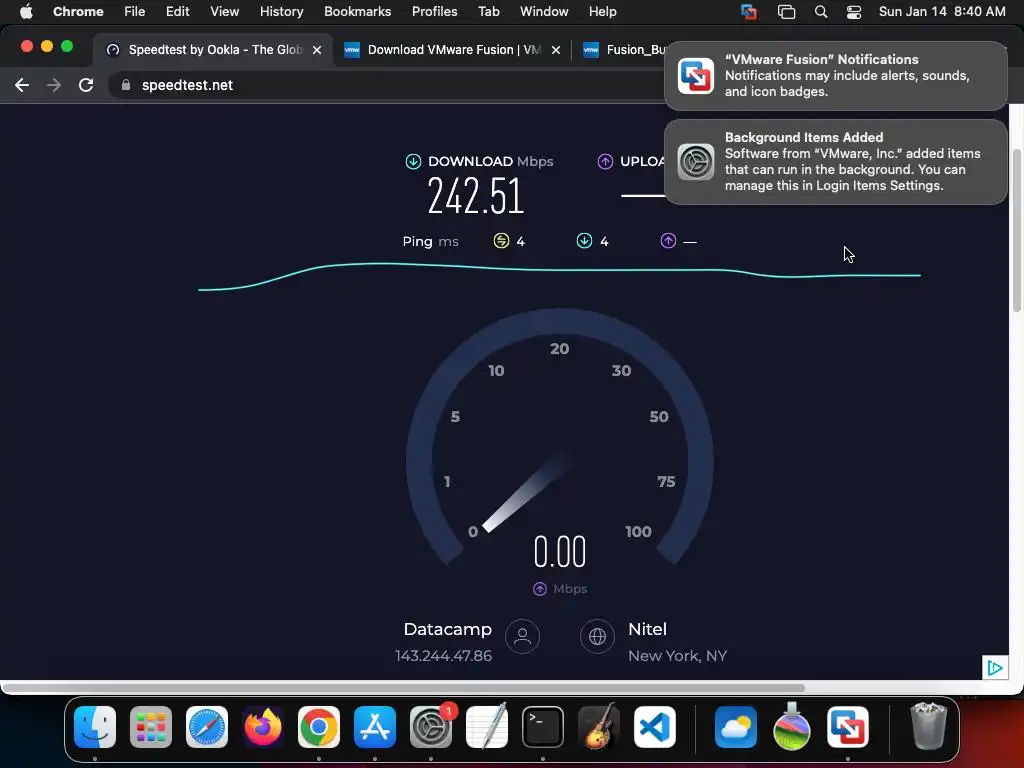Image resolution: width=1024 pixels, height=768 pixels.
Task: Click VMware Fusion menu bar status icon
Action: [749, 12]
